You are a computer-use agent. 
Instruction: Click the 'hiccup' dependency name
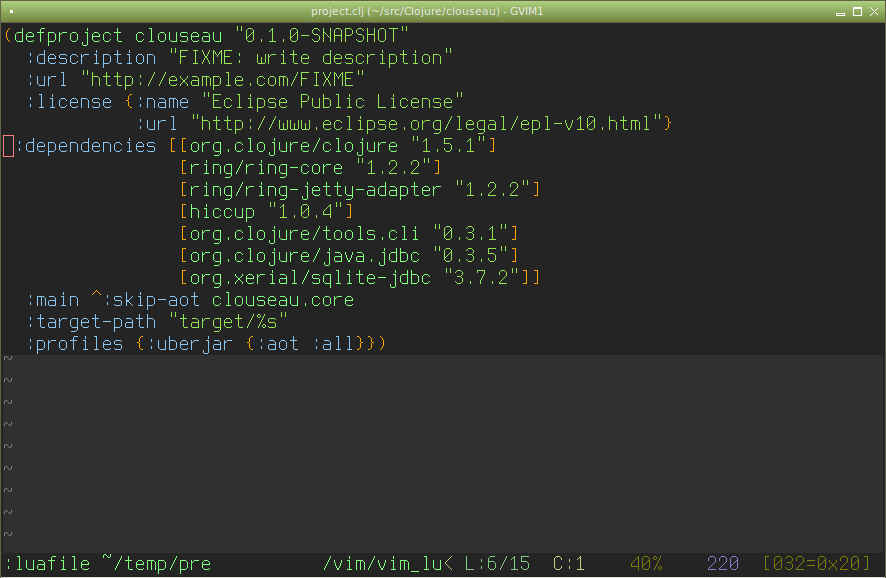point(223,212)
